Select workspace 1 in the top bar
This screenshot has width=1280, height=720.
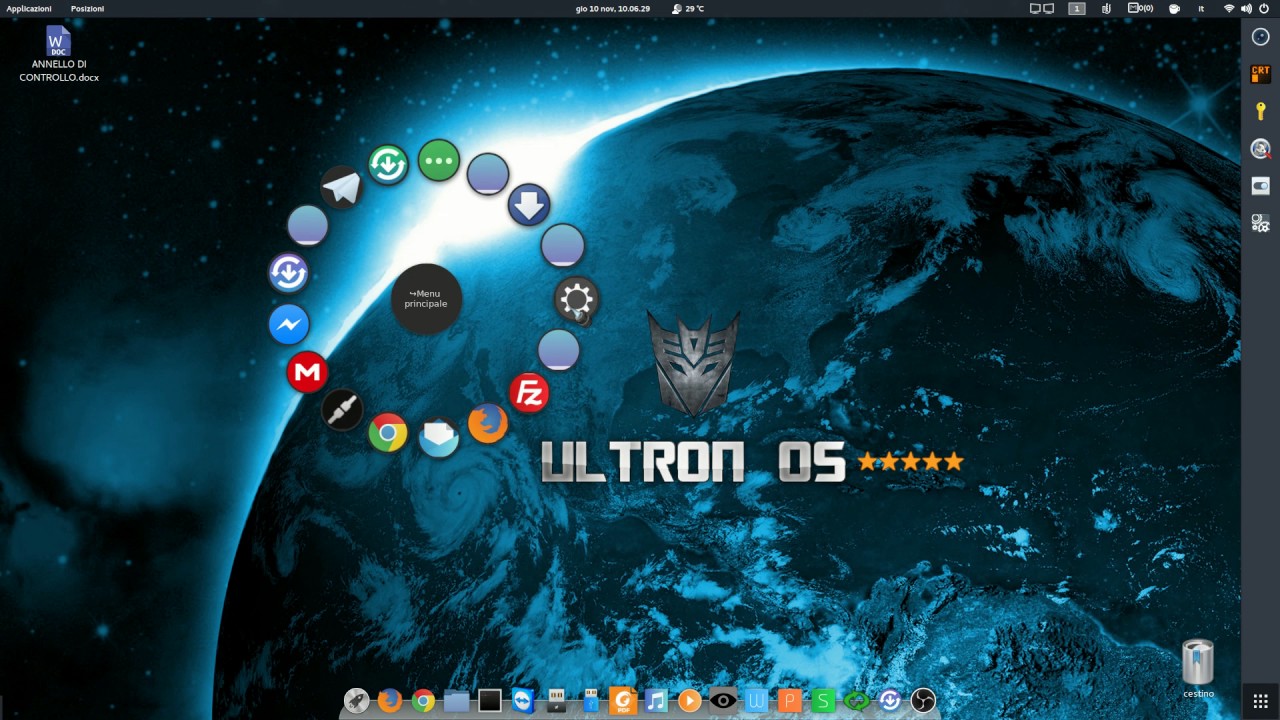pos(1076,8)
